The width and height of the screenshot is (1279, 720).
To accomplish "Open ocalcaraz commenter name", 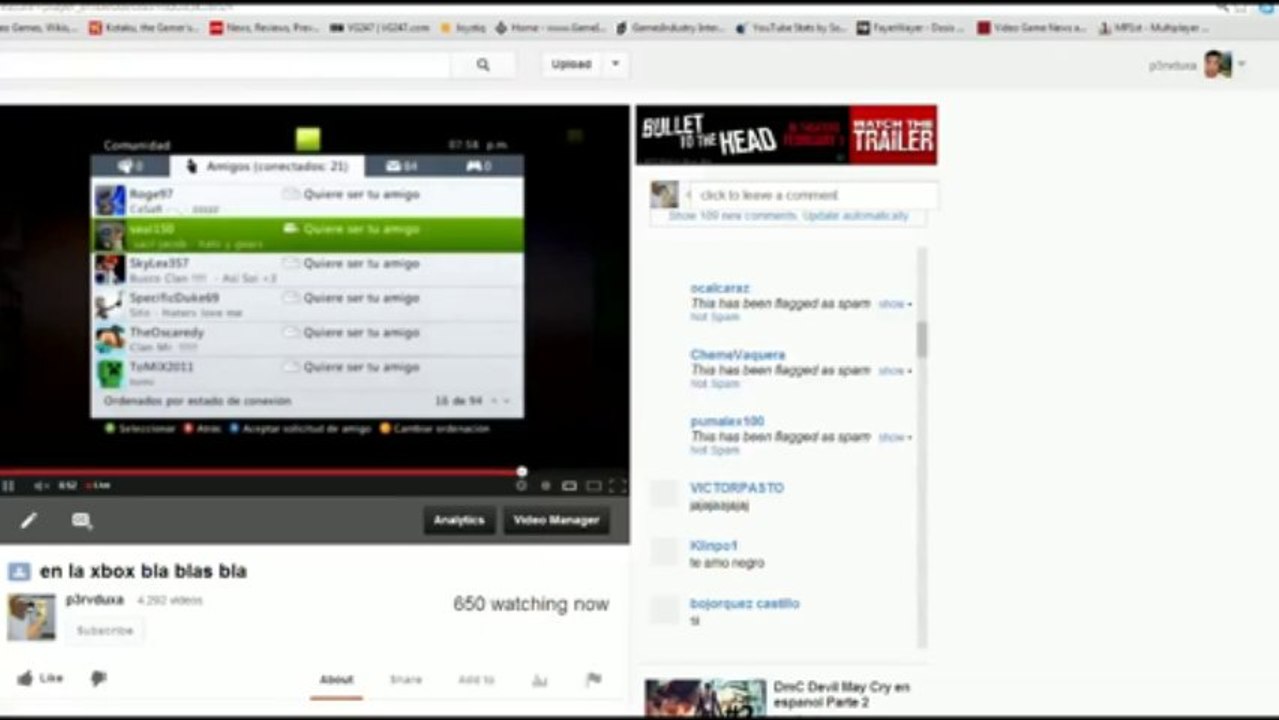I will pos(719,288).
